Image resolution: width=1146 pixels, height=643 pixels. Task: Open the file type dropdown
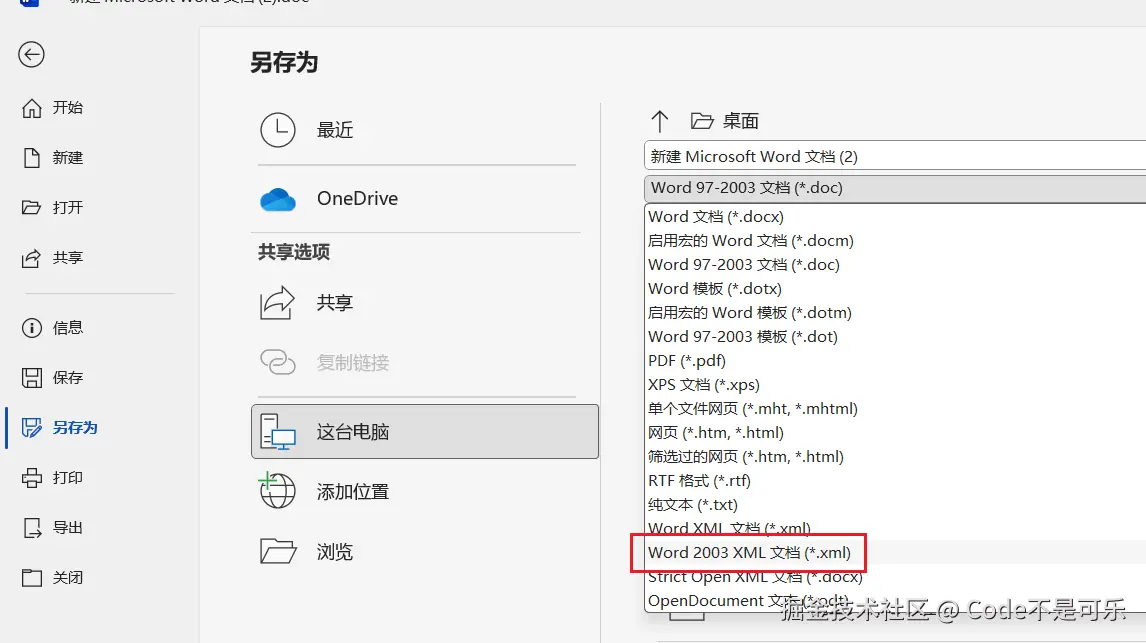[x=895, y=188]
